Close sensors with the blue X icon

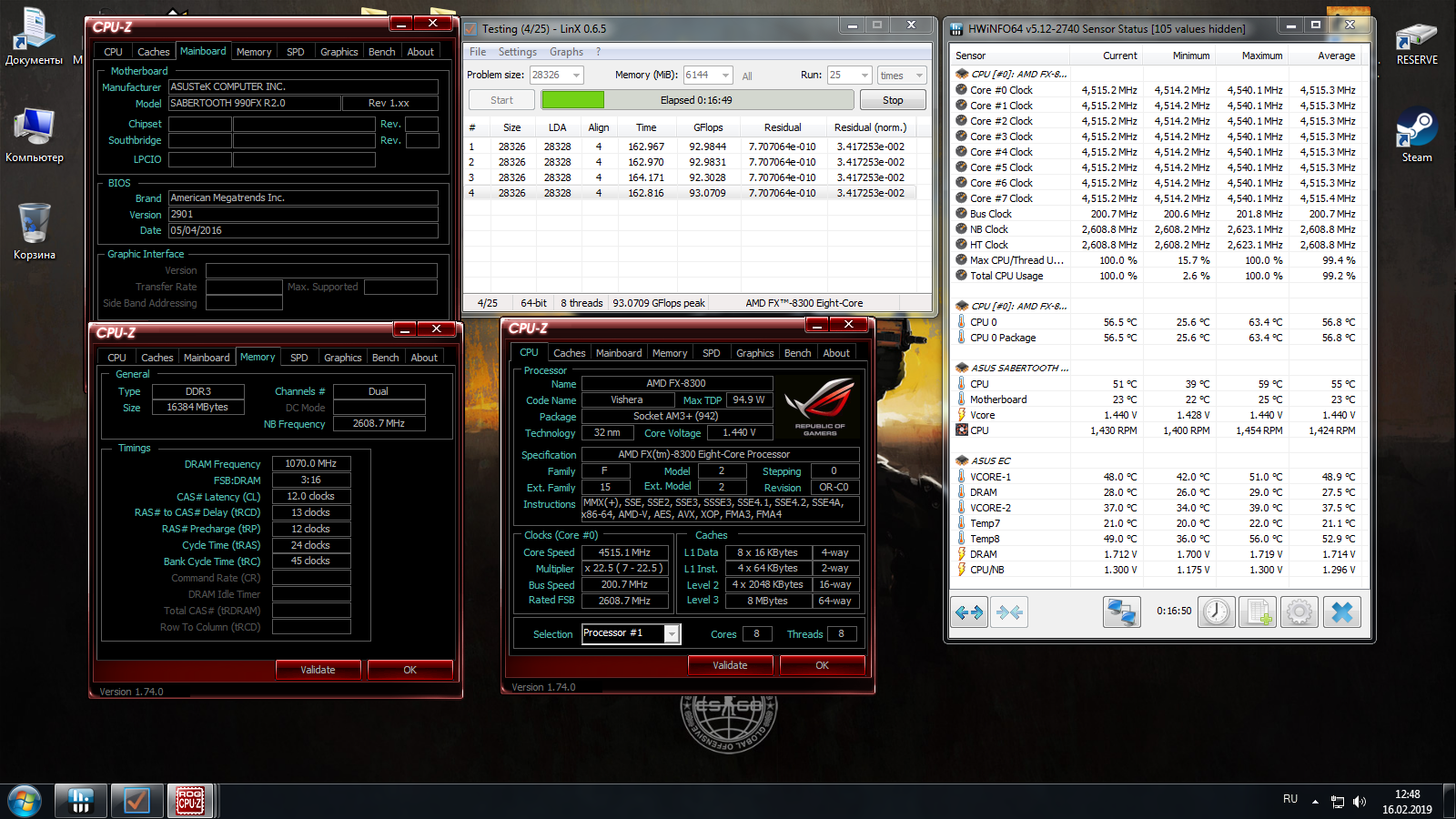(x=1342, y=612)
